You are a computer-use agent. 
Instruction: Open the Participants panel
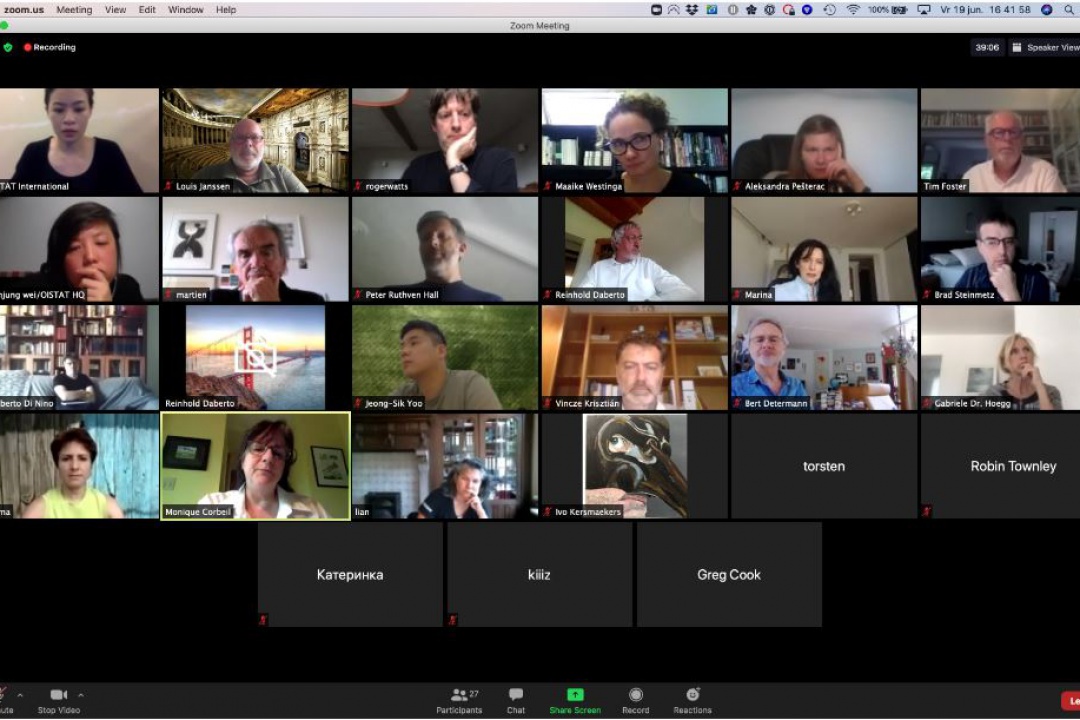(459, 700)
